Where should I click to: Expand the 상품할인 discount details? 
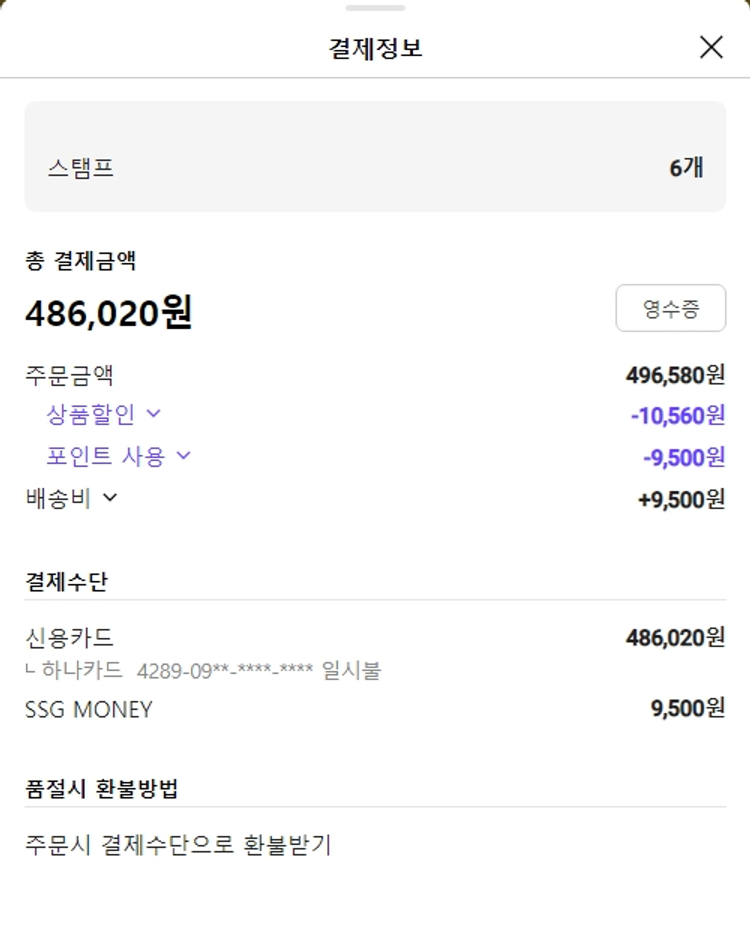click(103, 414)
